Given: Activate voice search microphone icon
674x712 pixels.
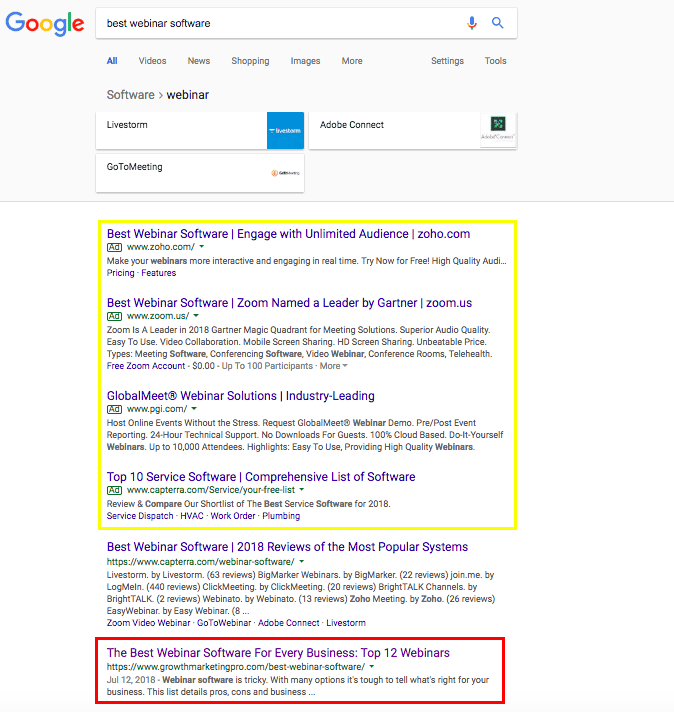Looking at the screenshot, I should [472, 23].
